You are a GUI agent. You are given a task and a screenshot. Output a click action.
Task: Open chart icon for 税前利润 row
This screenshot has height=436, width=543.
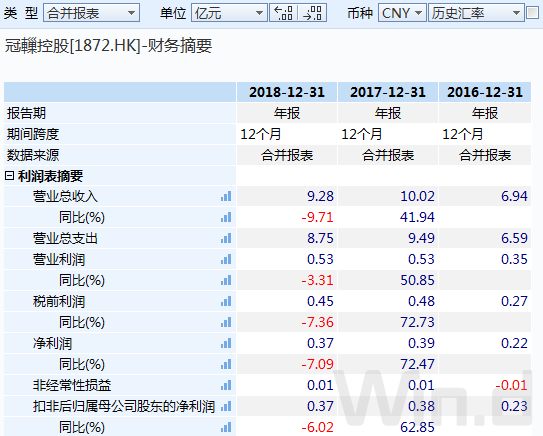[x=226, y=301]
